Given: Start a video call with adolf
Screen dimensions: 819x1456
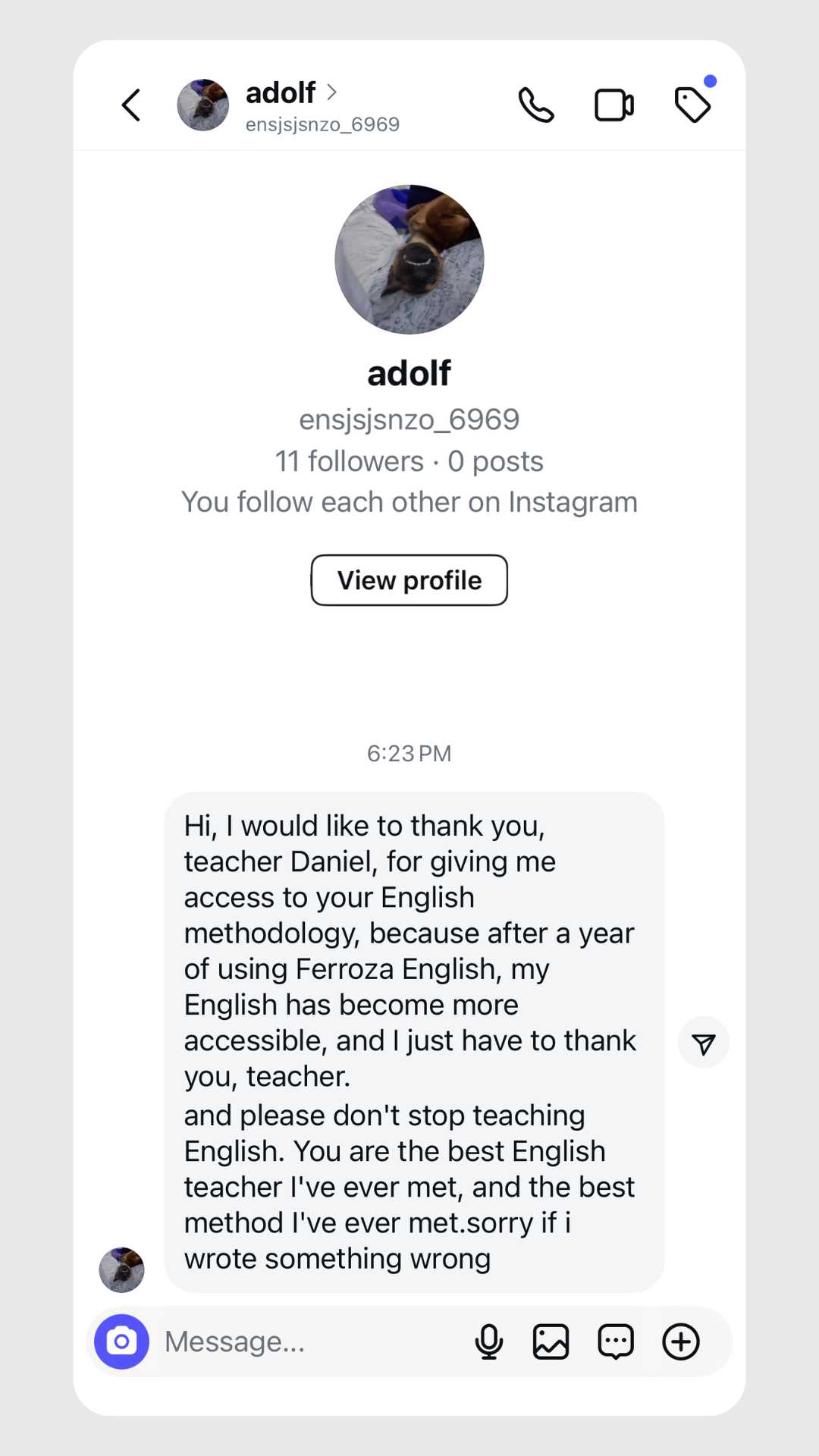Looking at the screenshot, I should pos(613,105).
